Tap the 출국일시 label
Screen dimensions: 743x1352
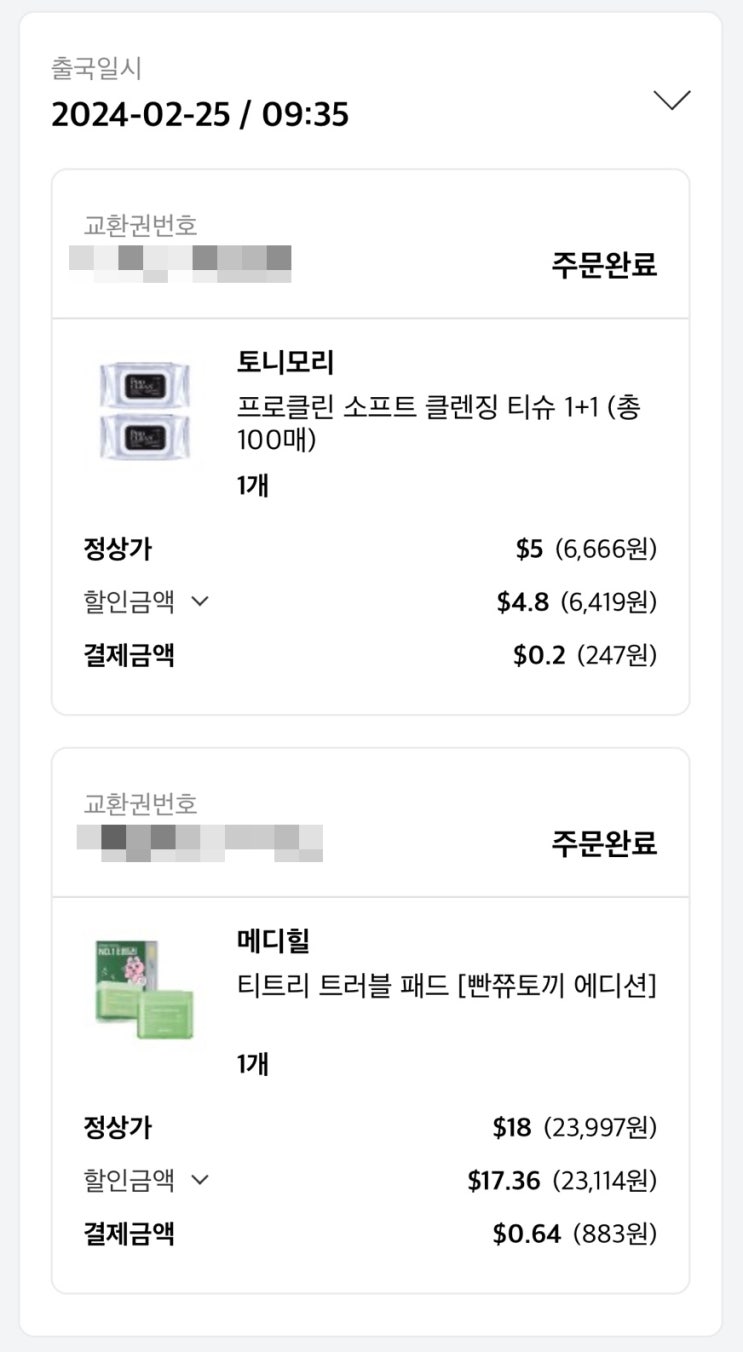pyautogui.click(x=96, y=69)
